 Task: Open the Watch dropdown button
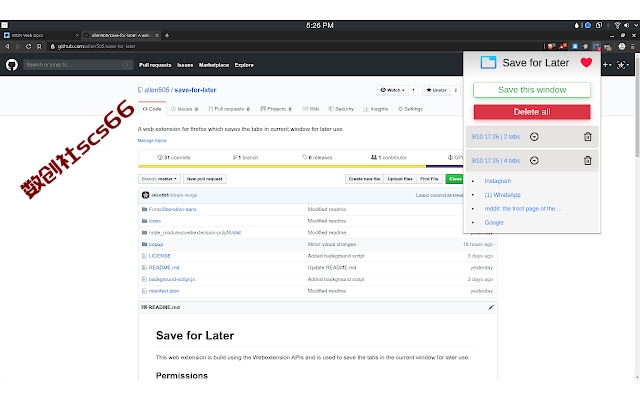[x=393, y=90]
